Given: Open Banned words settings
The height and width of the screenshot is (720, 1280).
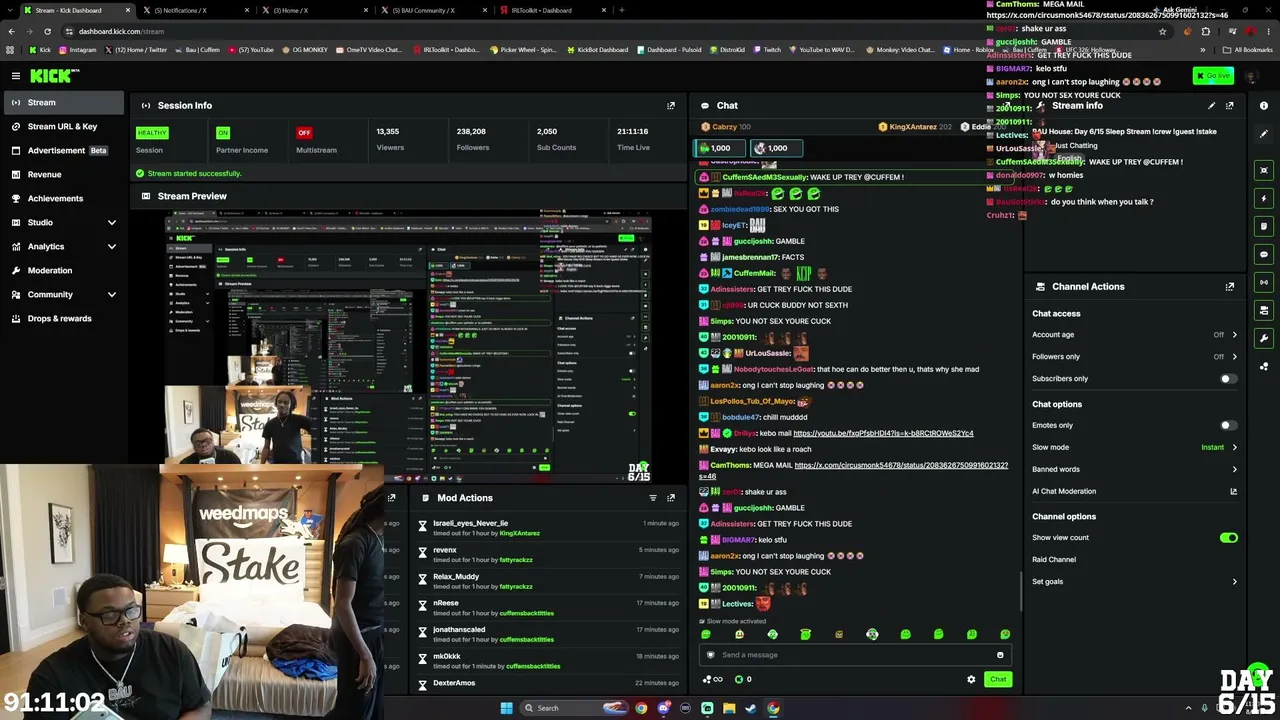Looking at the screenshot, I should tap(1134, 469).
